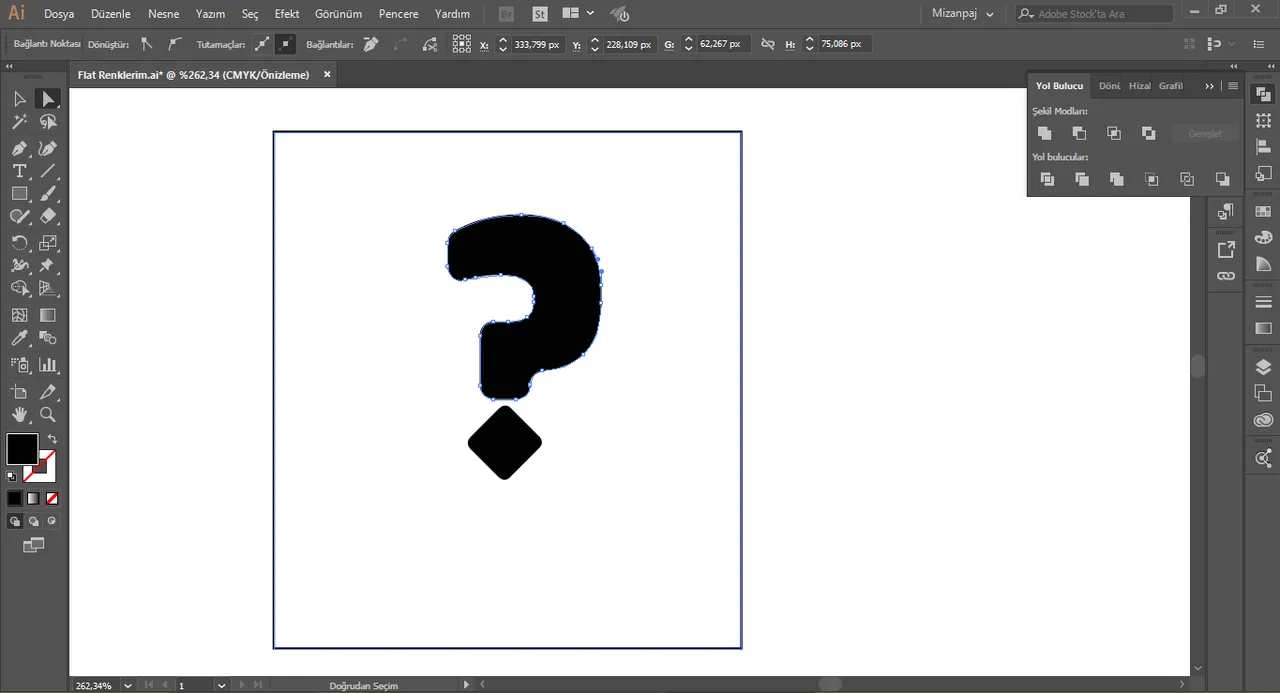
Task: Select the Gradient tool
Action: 48,316
